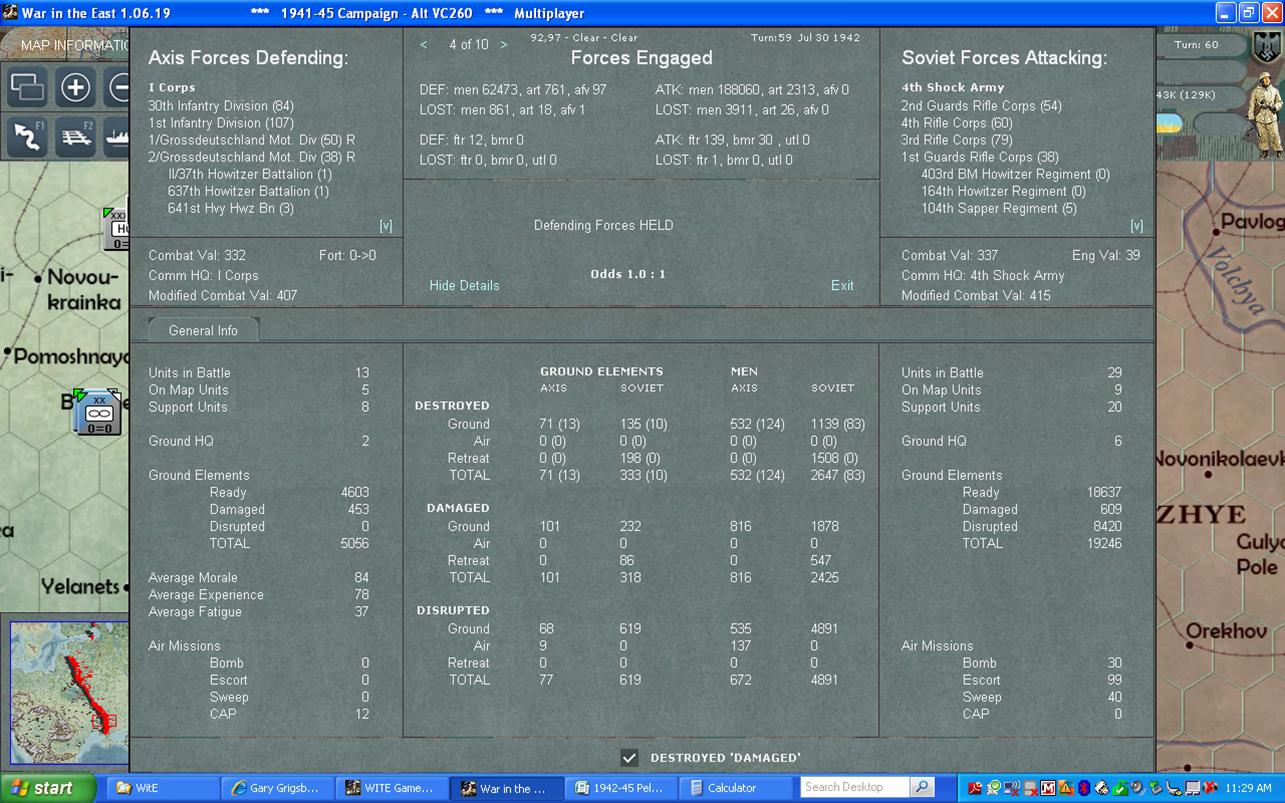Select 30th Infantry Division (84) entry
The image size is (1285, 803).
pos(221,106)
